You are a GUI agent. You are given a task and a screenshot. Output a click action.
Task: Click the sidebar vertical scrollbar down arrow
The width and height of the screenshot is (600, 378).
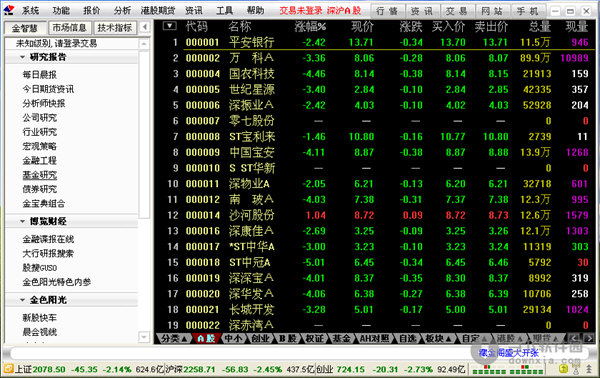point(144,337)
